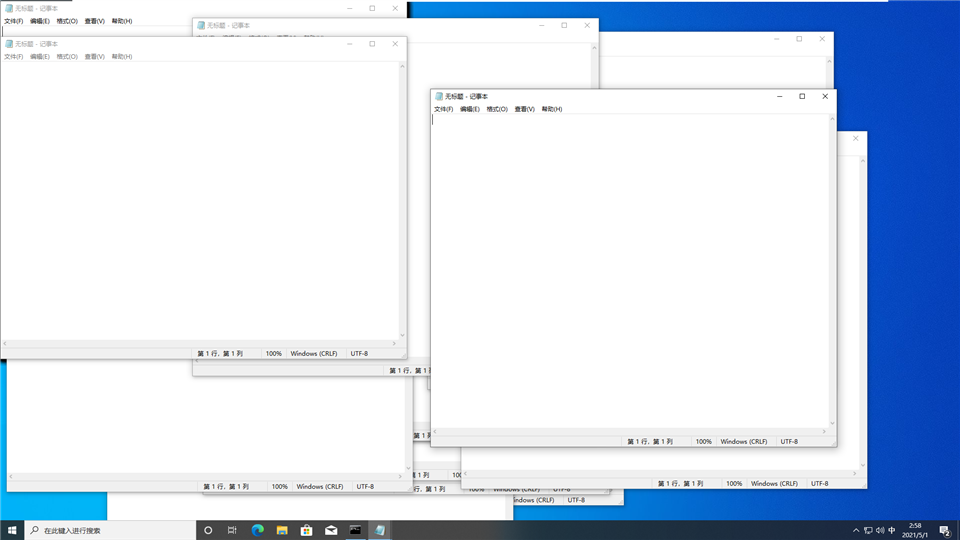Open the Windows Start menu

12,530
